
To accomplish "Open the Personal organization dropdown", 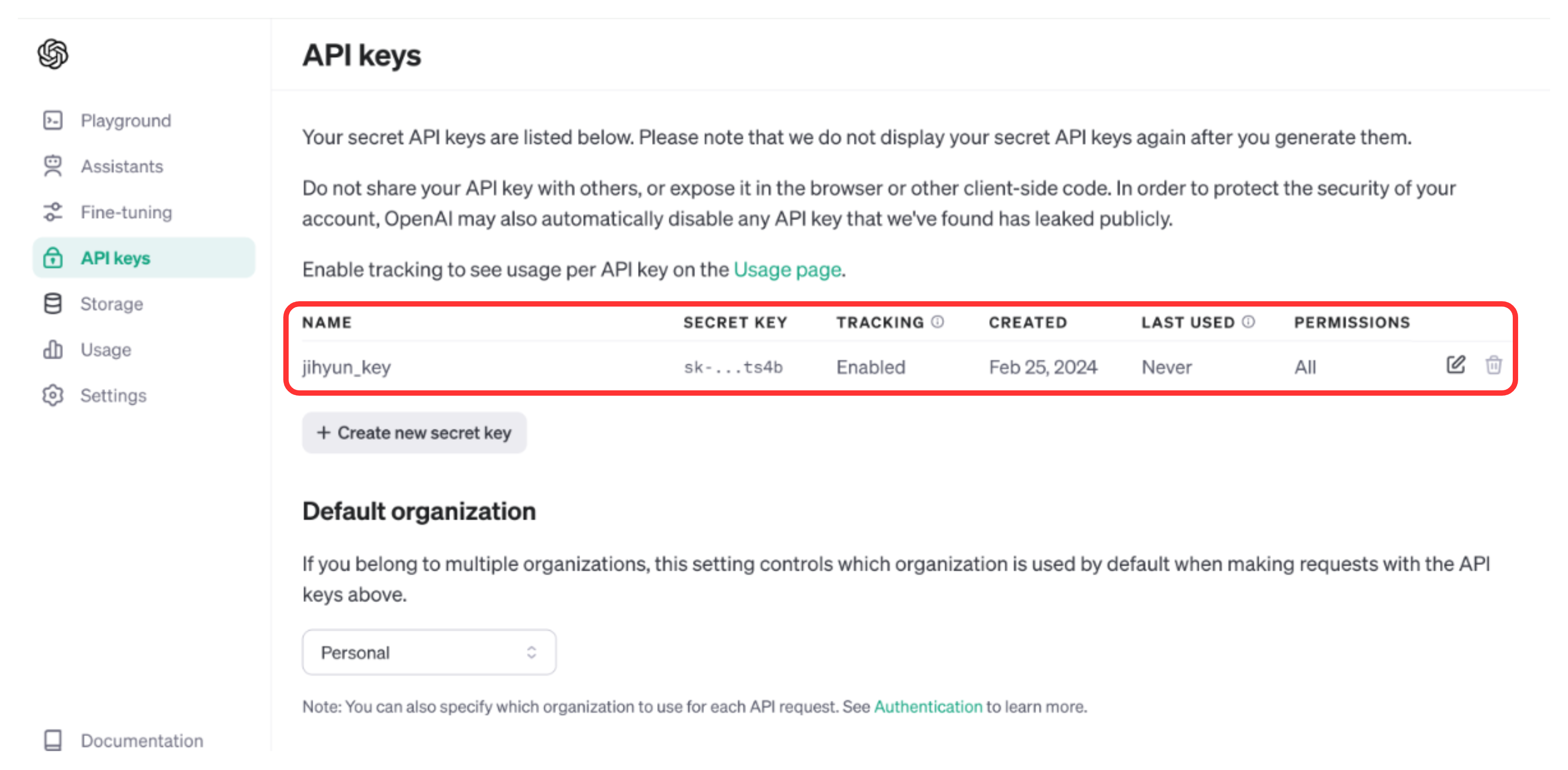I will [429, 652].
